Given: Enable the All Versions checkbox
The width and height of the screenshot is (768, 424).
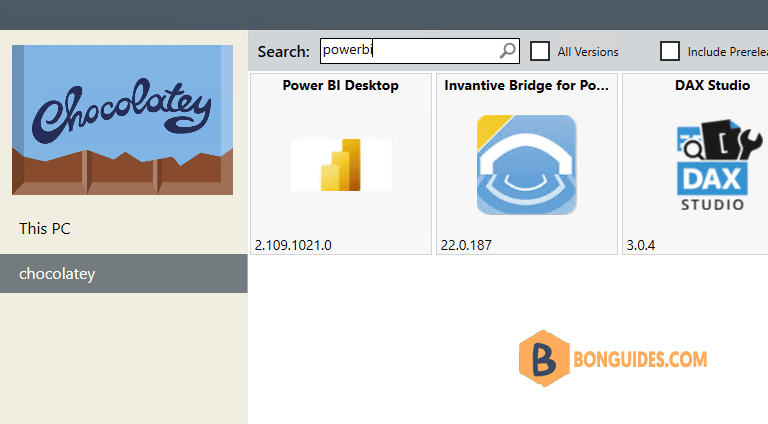Looking at the screenshot, I should click(x=540, y=51).
